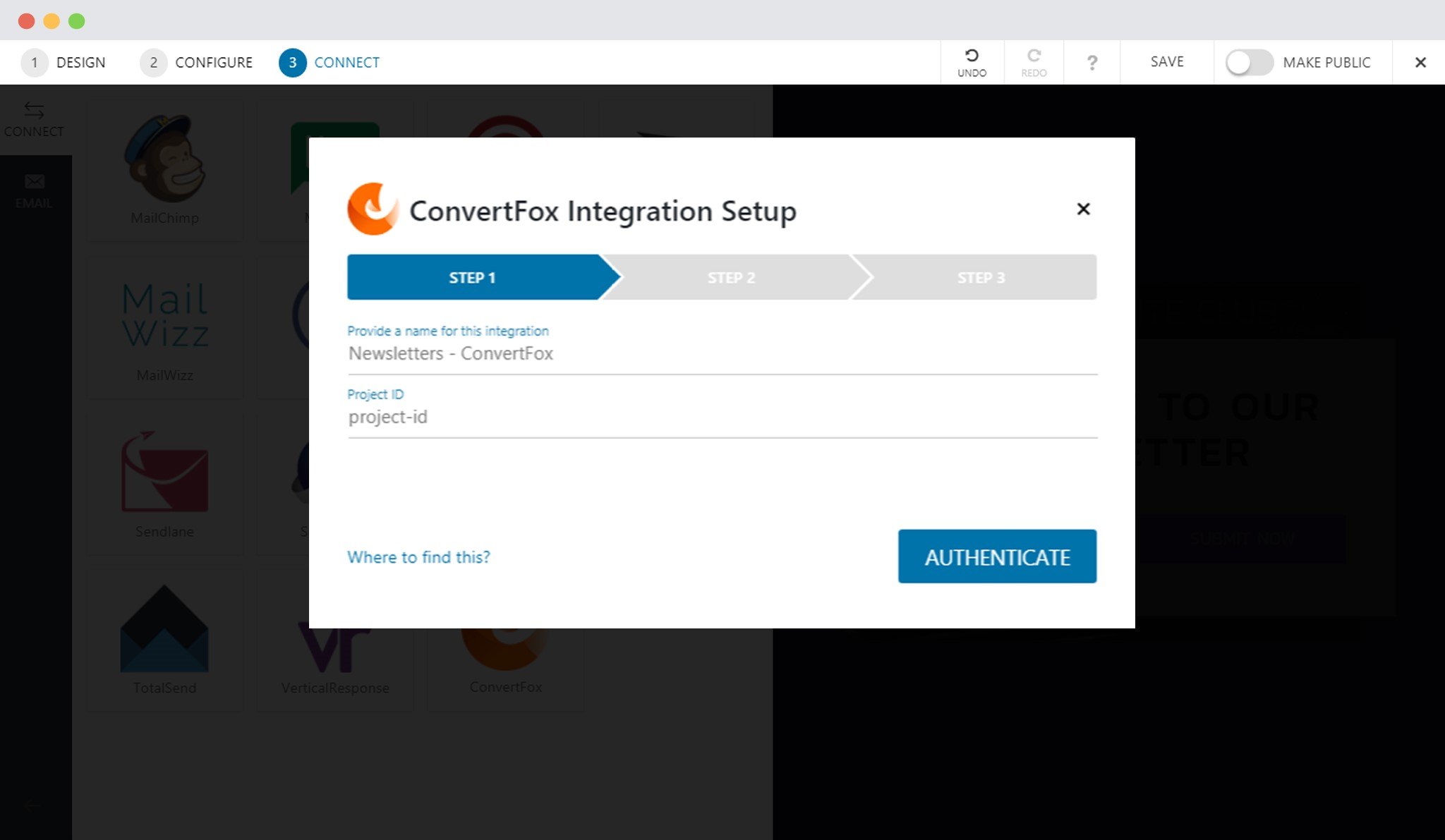Toggle the Make Public switch
This screenshot has height=840, width=1445.
coord(1249,63)
